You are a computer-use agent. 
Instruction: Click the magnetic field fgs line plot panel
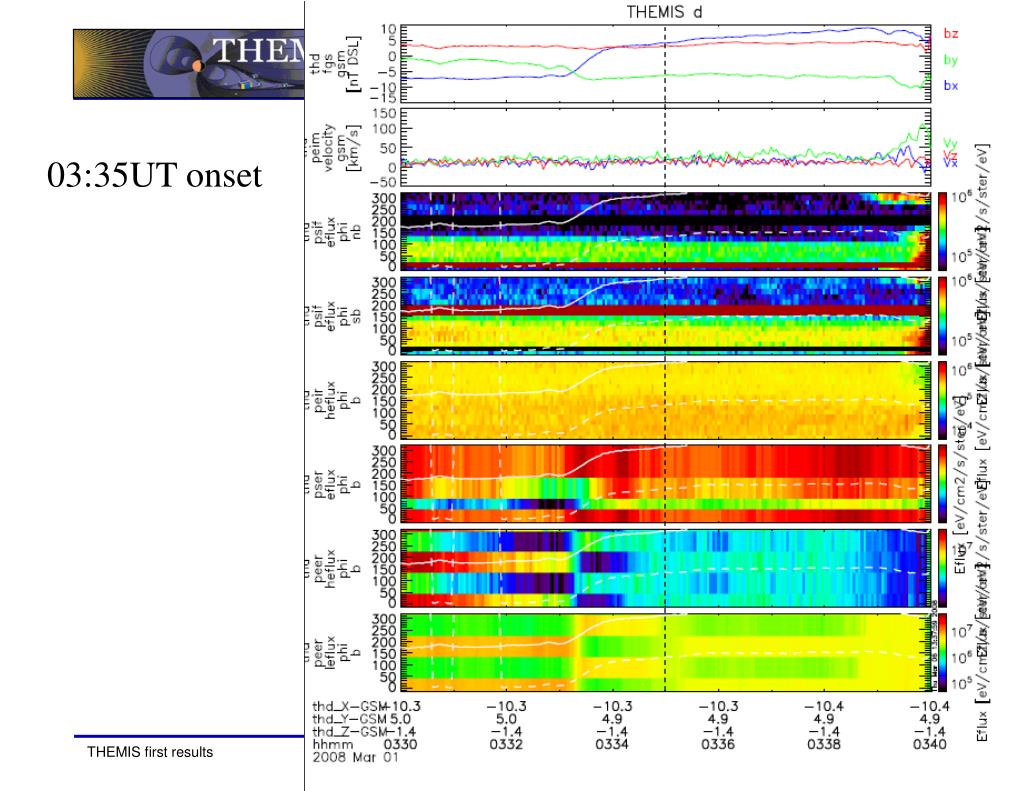[665, 63]
